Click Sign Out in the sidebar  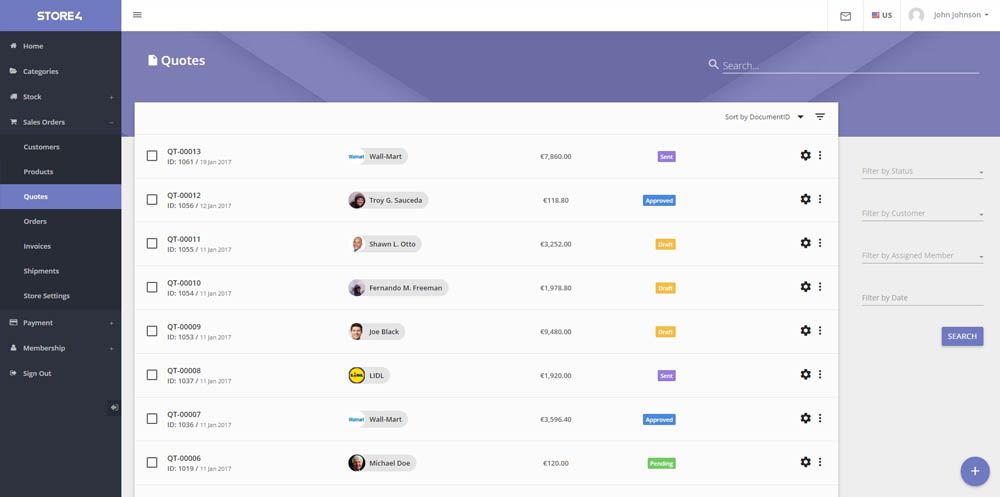point(61,373)
